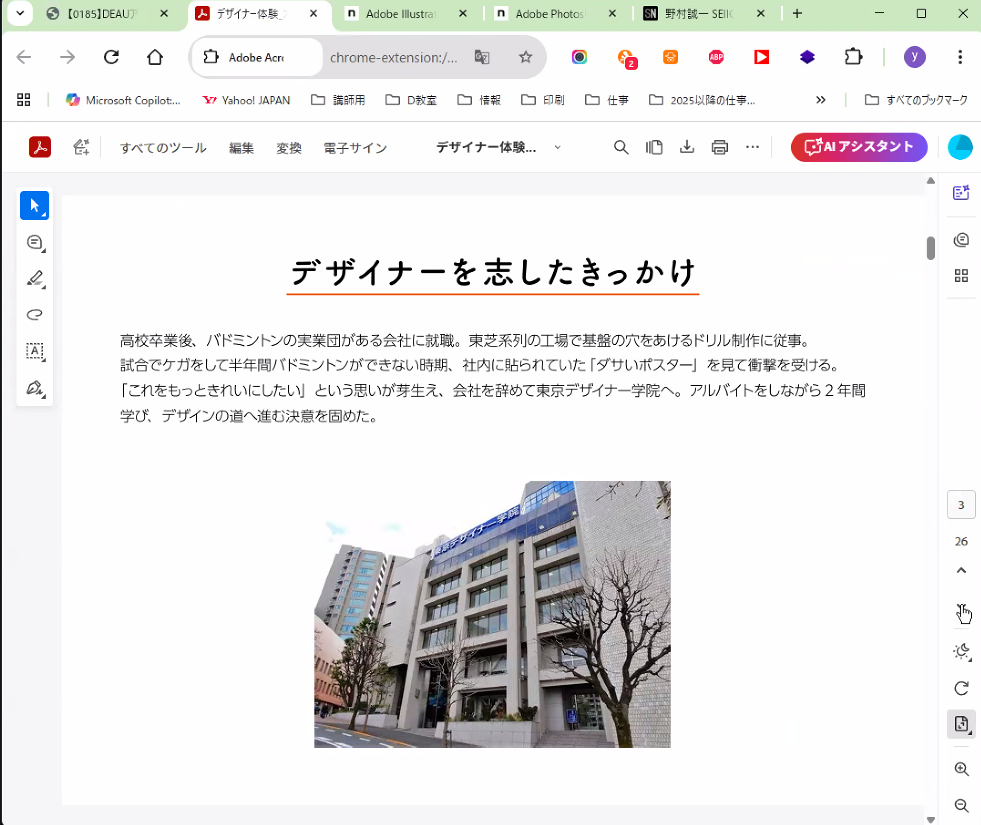The width and height of the screenshot is (981, 825).
Task: Select the arrow selection tool
Action: click(x=34, y=206)
